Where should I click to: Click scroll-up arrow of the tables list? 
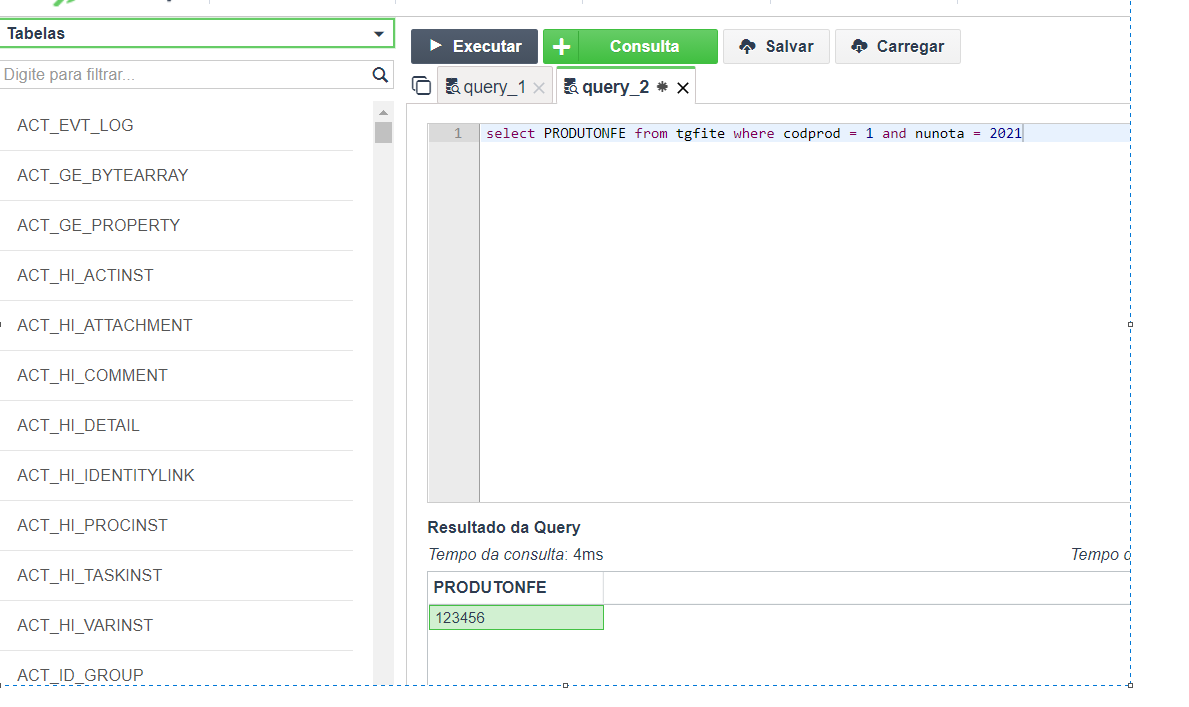coord(383,112)
